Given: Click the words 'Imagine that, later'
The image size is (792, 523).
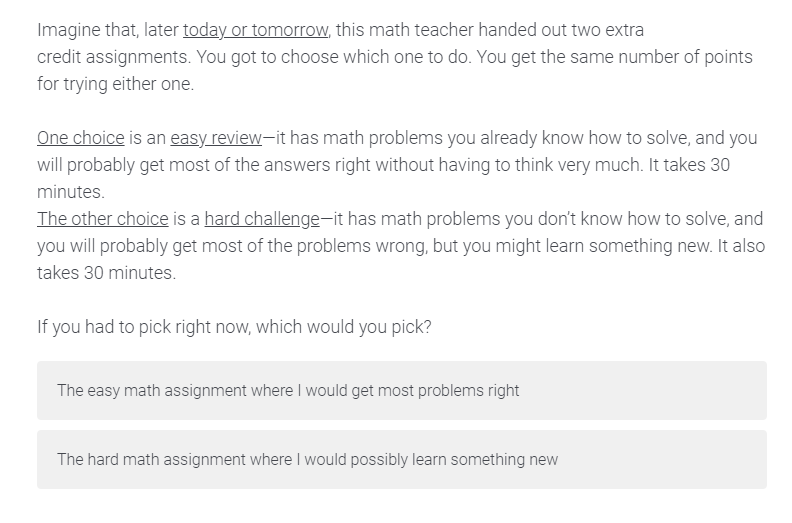Looking at the screenshot, I should point(108,30).
